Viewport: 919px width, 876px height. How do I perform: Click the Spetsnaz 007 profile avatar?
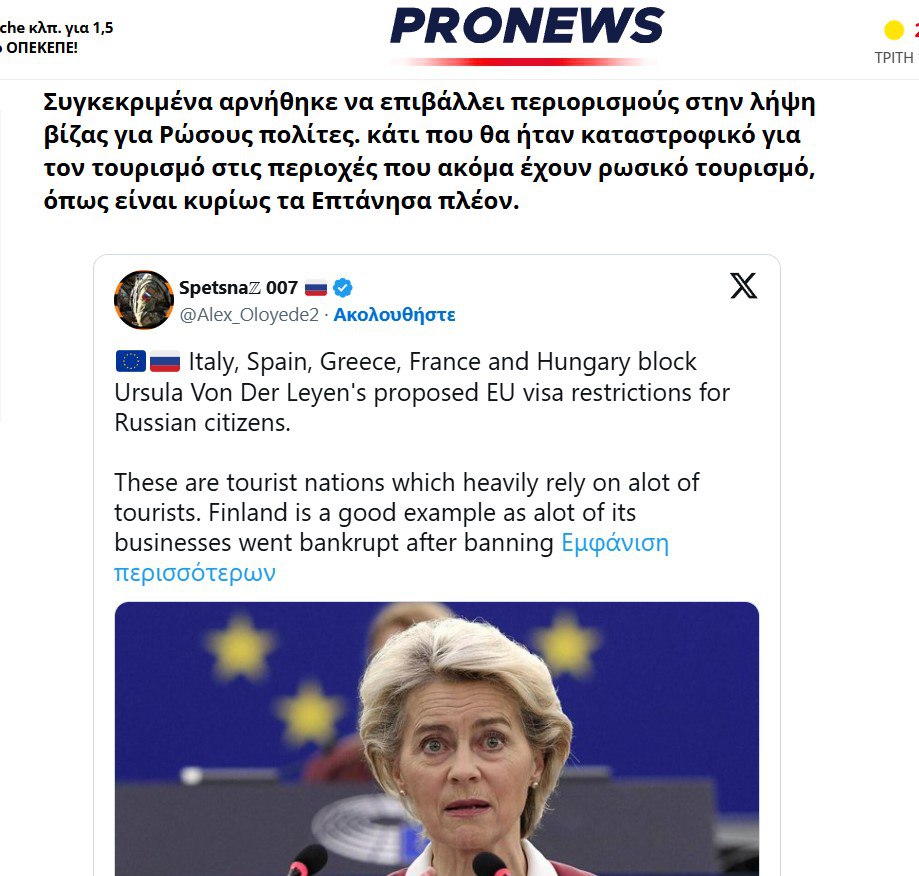point(144,300)
